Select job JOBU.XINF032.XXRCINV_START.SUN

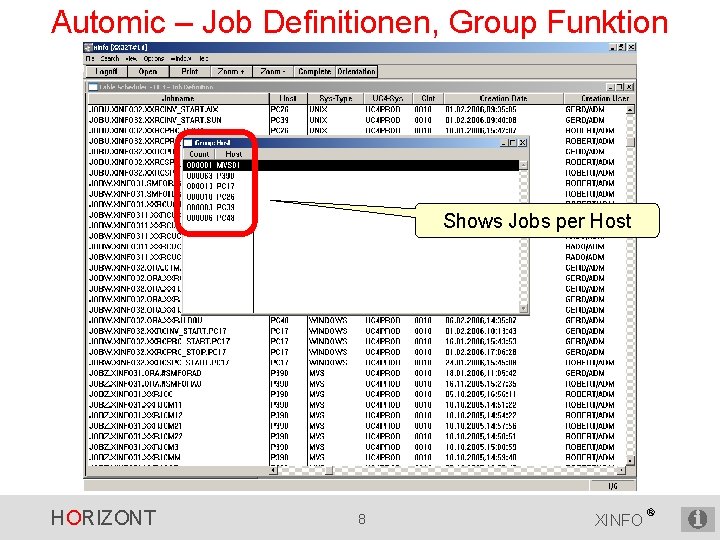[155, 120]
